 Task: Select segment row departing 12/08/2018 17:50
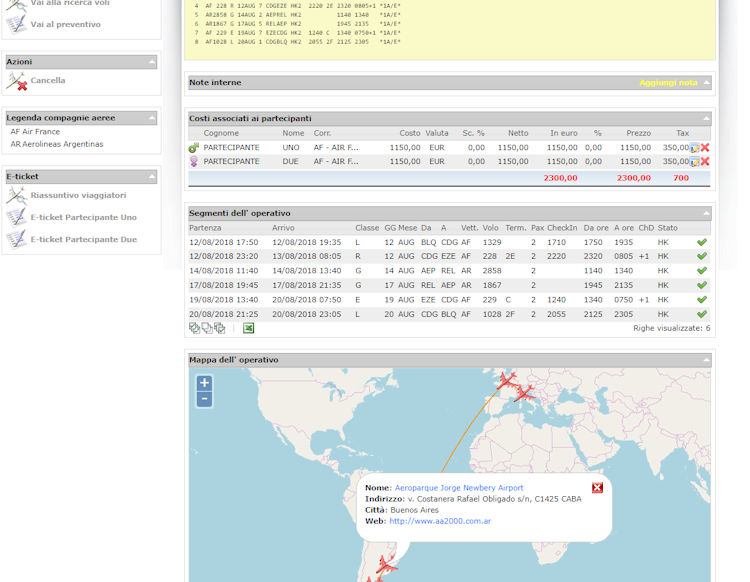coord(449,242)
